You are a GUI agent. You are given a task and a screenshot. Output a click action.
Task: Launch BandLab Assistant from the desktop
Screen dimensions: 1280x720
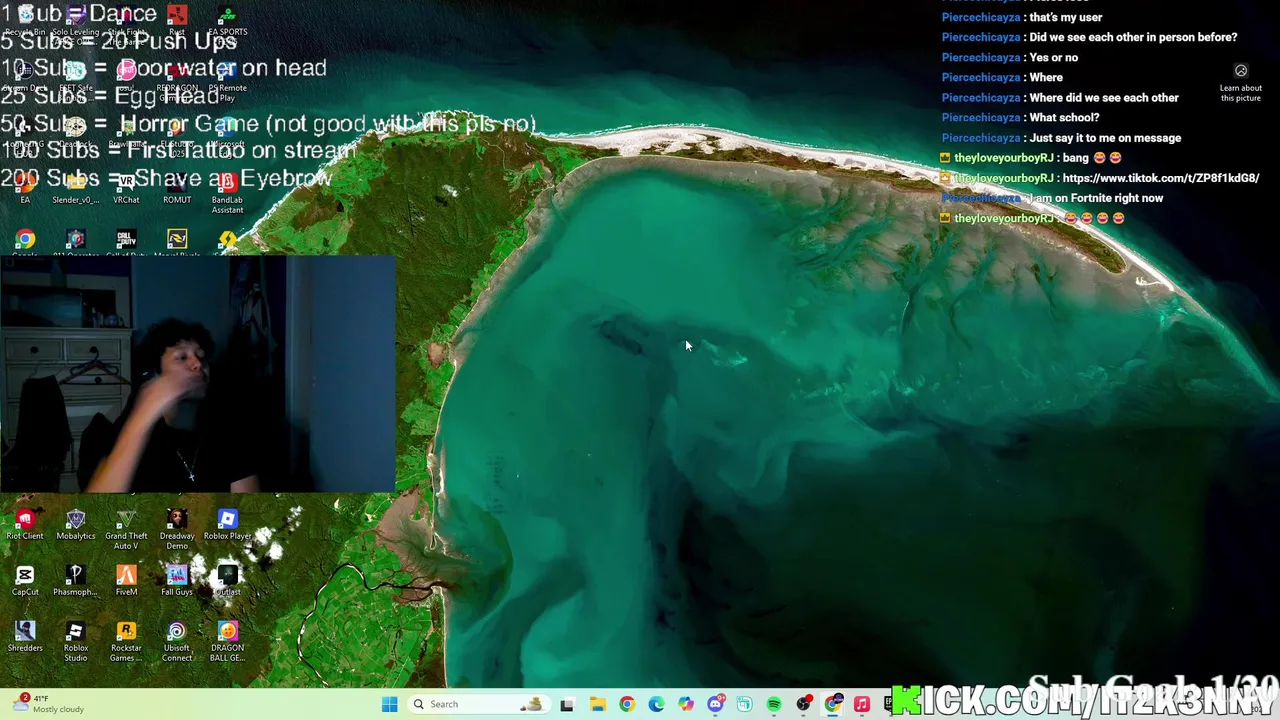[227, 193]
